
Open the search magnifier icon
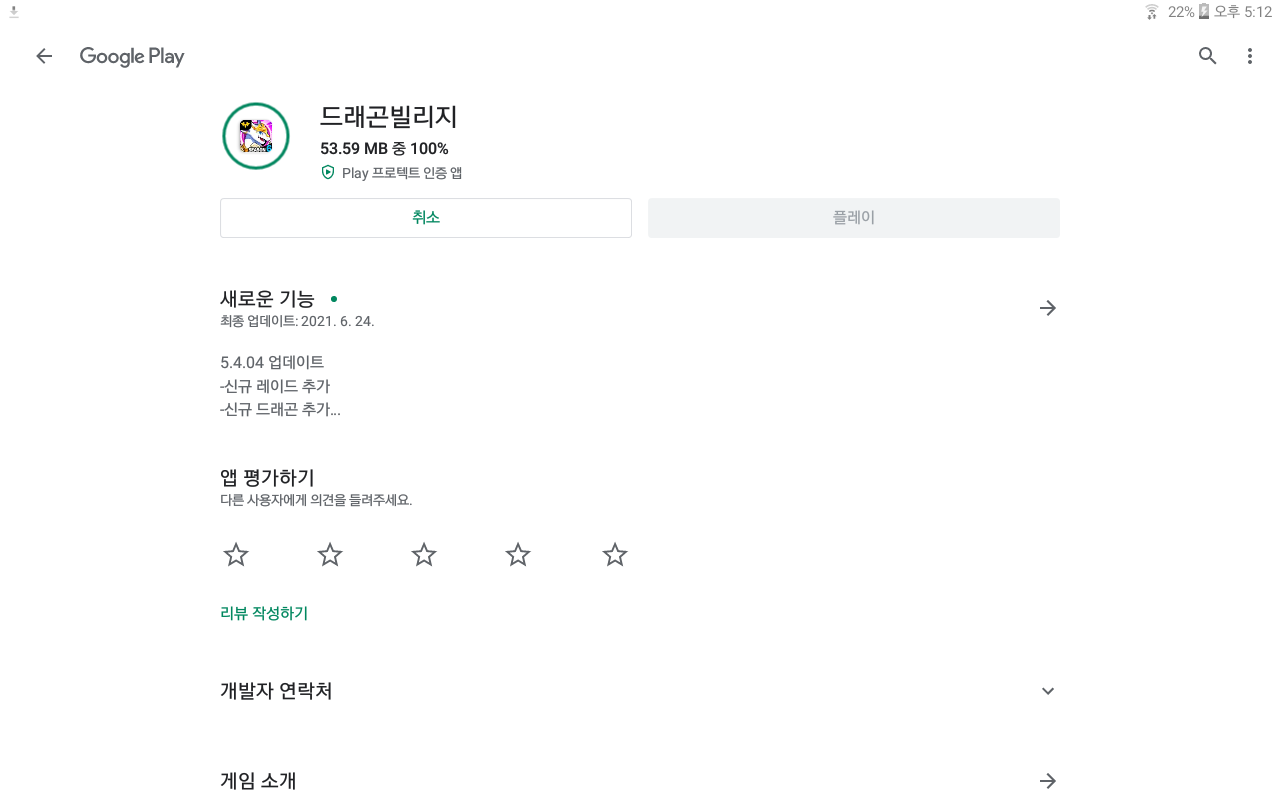1208,56
